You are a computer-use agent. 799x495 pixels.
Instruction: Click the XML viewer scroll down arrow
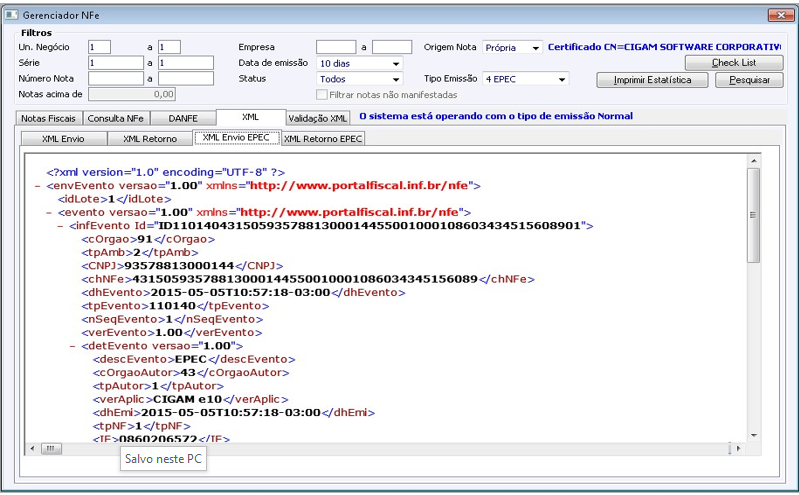pyautogui.click(x=754, y=436)
